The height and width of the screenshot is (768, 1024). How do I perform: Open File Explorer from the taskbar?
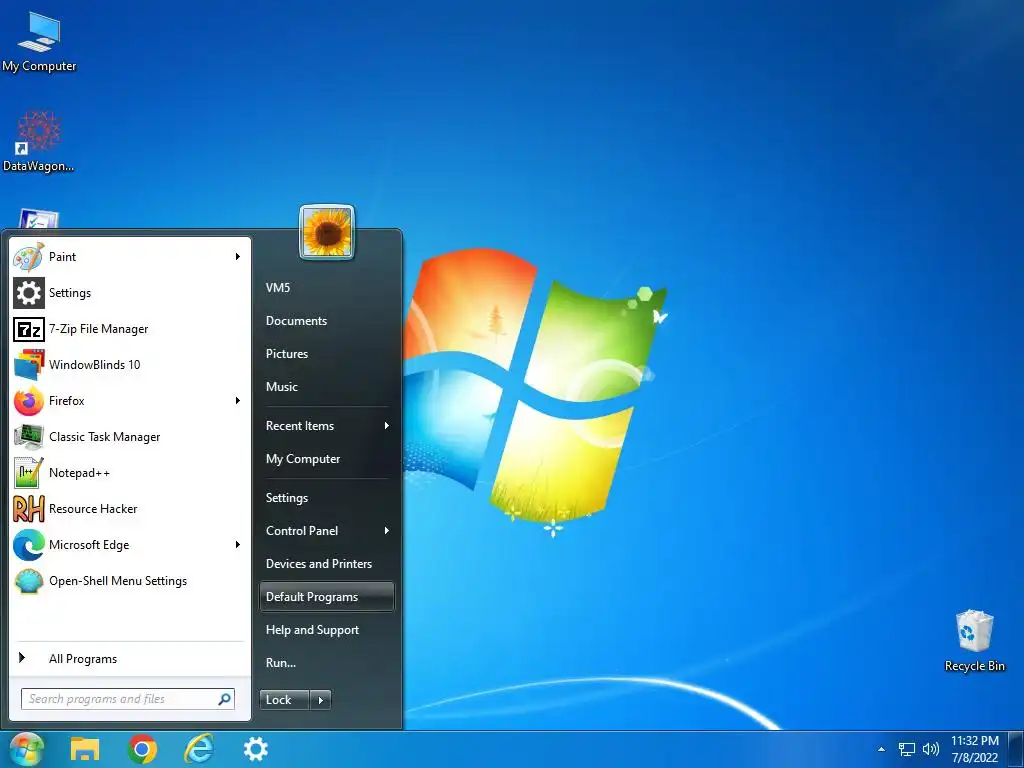click(x=85, y=749)
